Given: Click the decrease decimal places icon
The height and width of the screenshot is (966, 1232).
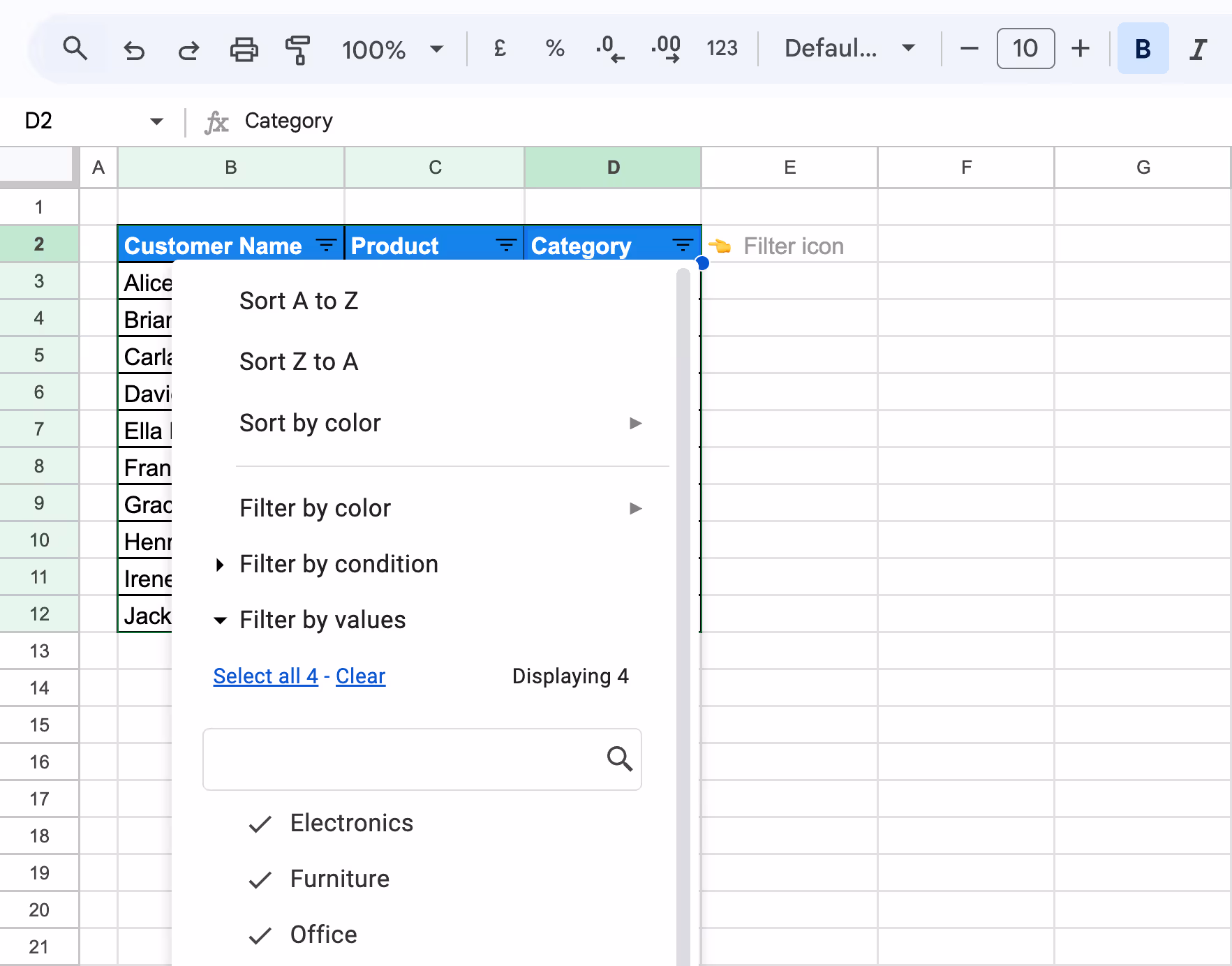Looking at the screenshot, I should point(609,49).
